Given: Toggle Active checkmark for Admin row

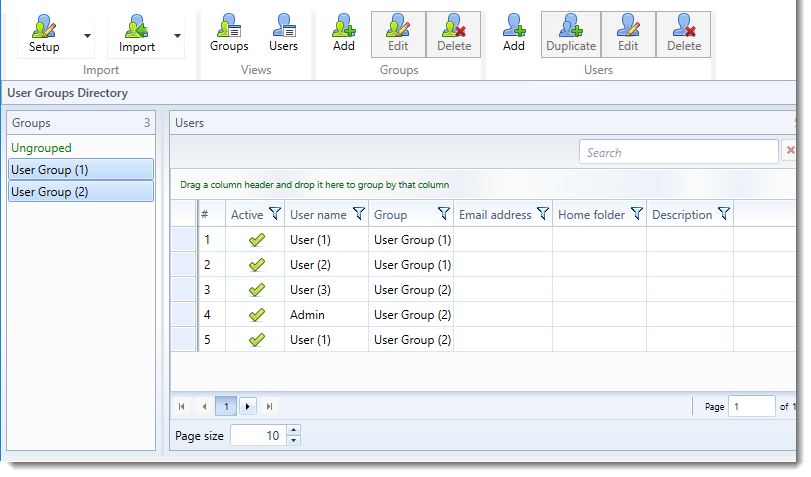Looking at the screenshot, I should pos(256,315).
